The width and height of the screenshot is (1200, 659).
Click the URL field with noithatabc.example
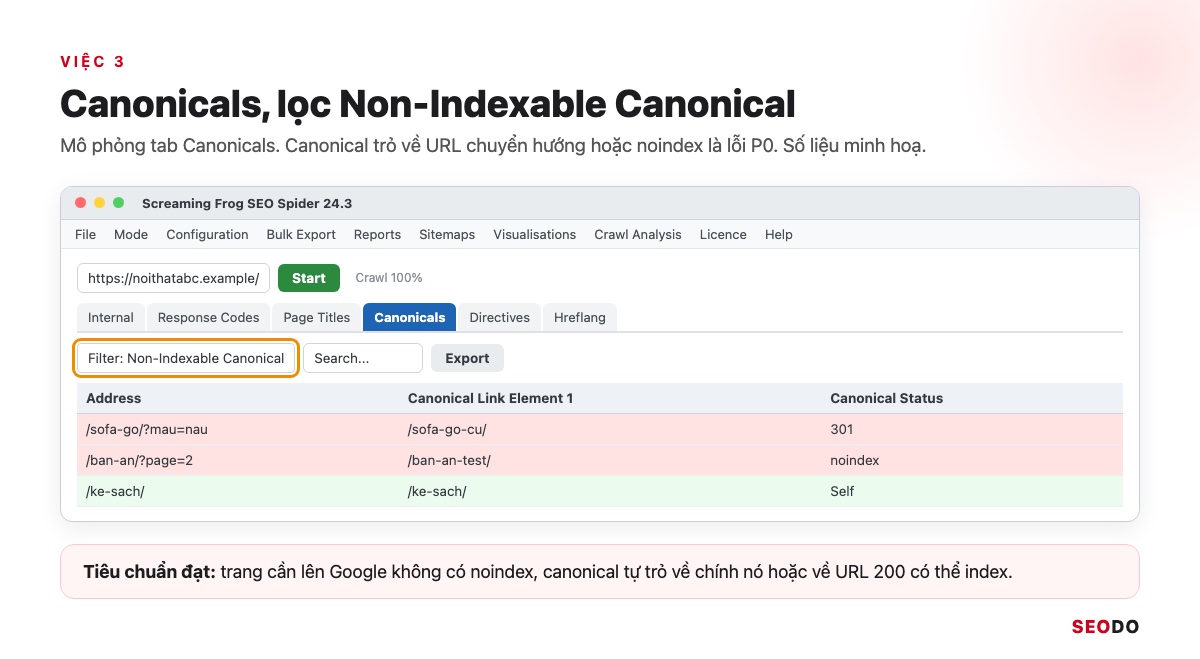pyautogui.click(x=173, y=278)
